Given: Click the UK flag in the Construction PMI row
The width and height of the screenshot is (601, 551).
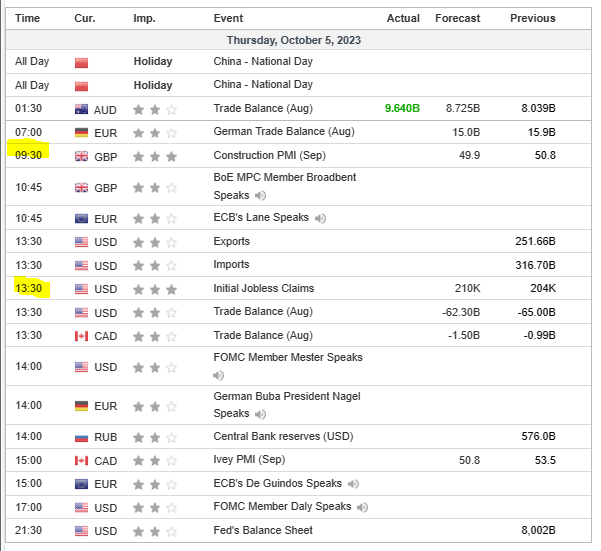Looking at the screenshot, I should [x=81, y=156].
